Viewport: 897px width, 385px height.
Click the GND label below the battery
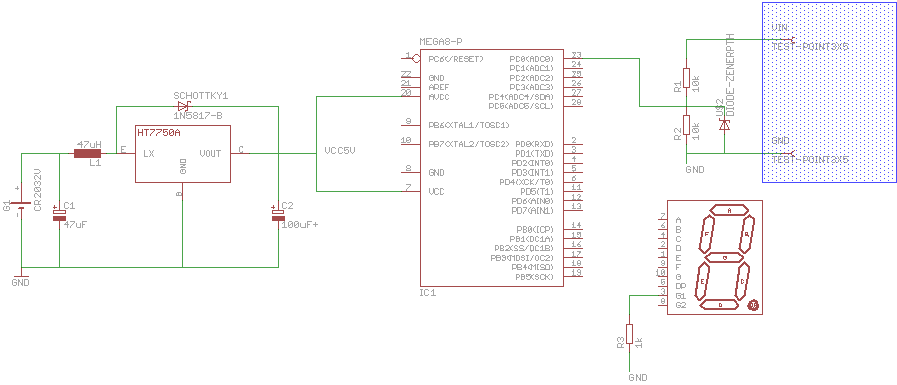point(20,283)
